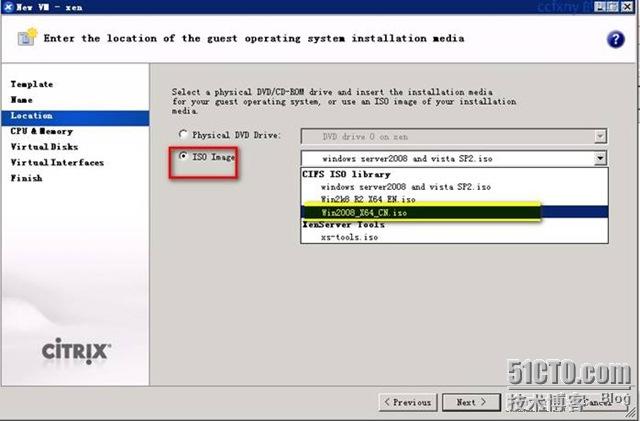The image size is (640, 421).
Task: Expand the DVD drive 0 on xen dropdown
Action: coord(599,135)
